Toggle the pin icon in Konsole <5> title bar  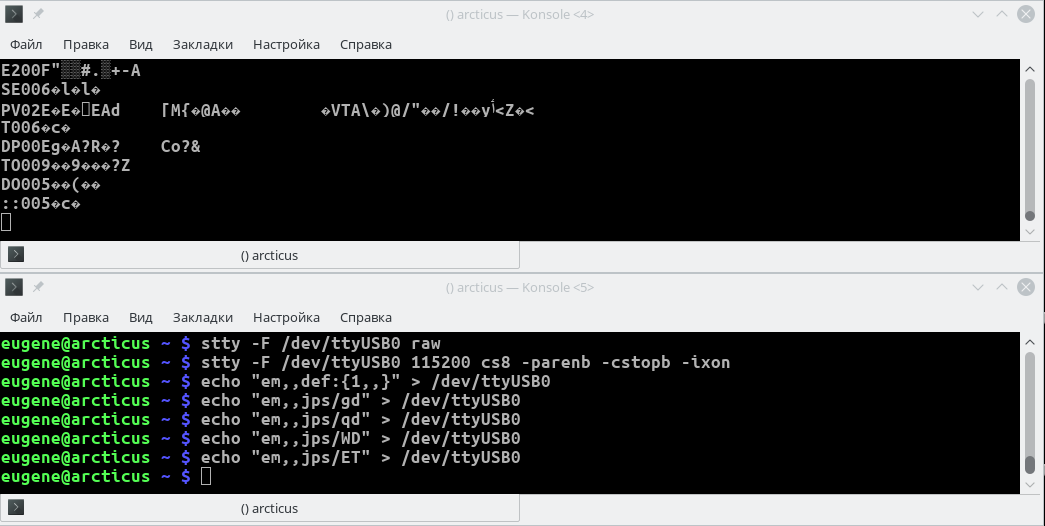tap(39, 287)
